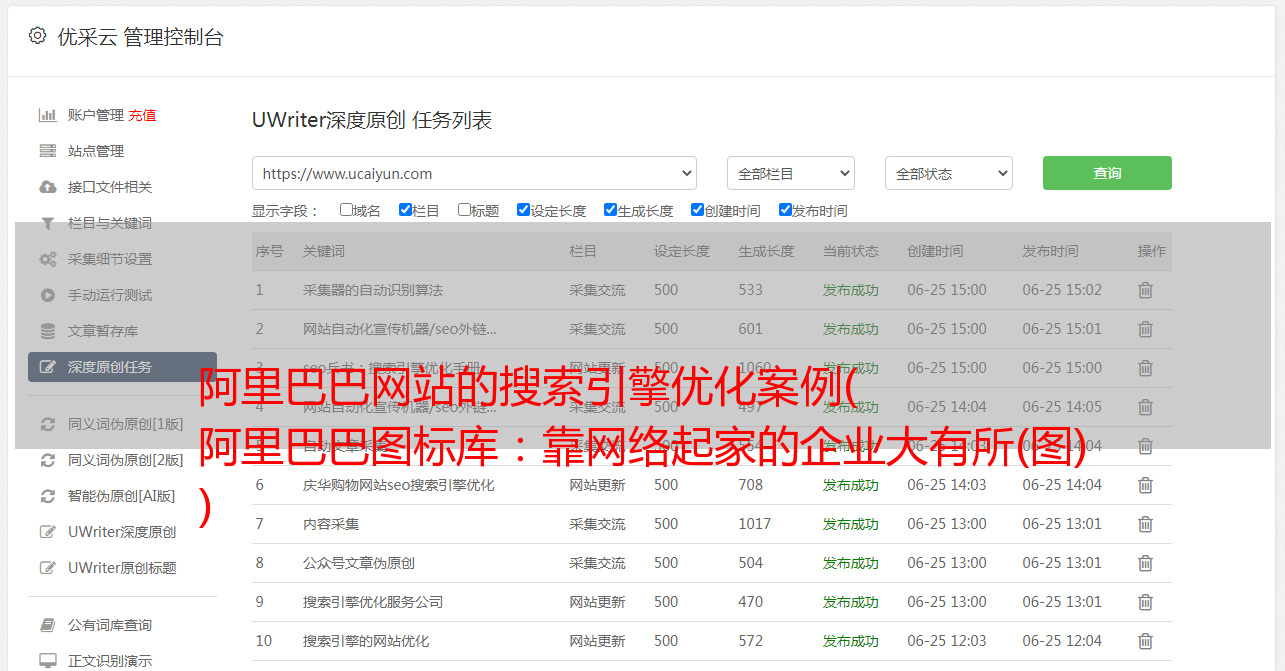Select UWriter原创标题 in sidebar

click(x=121, y=568)
